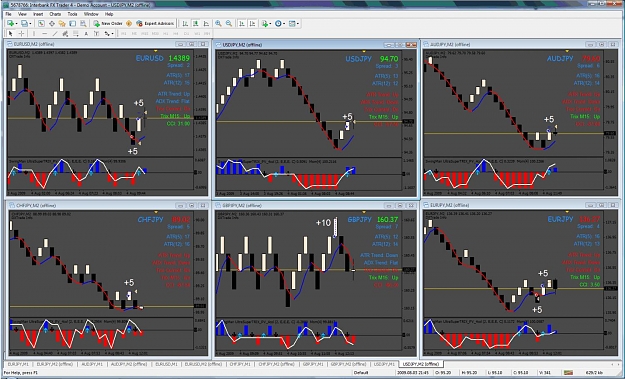Open the Tools menu
The height and width of the screenshot is (379, 625).
(72, 14)
